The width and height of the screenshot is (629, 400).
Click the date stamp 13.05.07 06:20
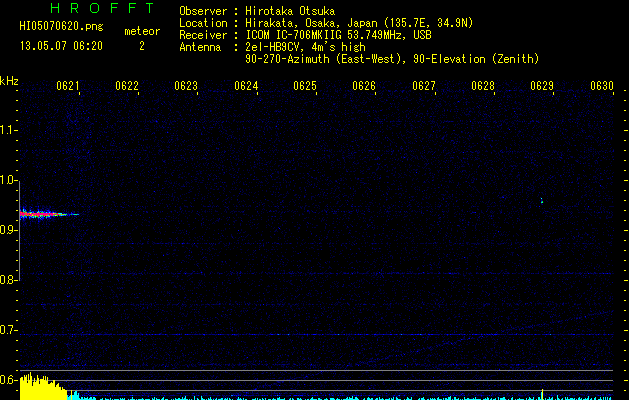pyautogui.click(x=61, y=46)
